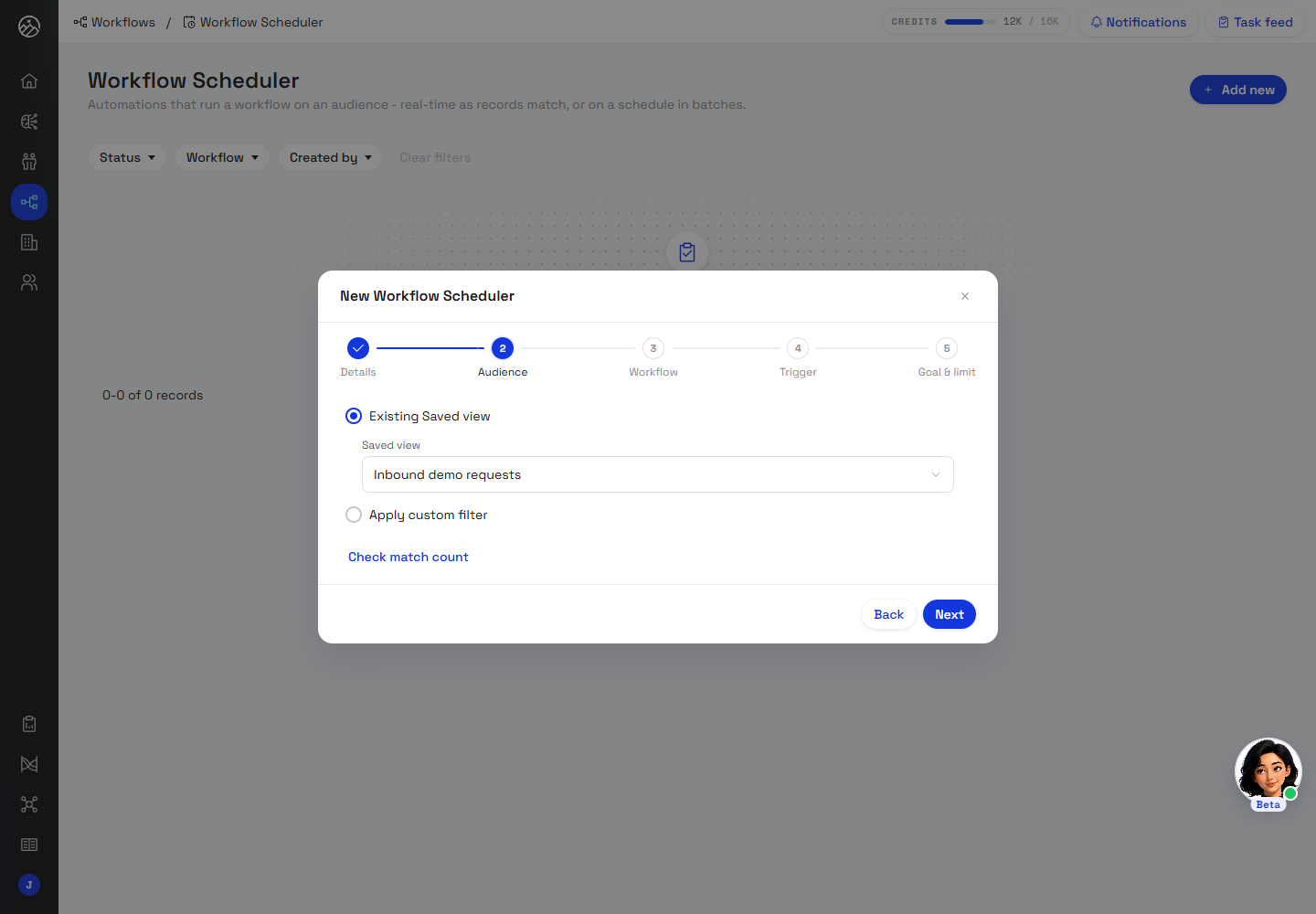Open the contacts users sidebar icon

(x=29, y=282)
